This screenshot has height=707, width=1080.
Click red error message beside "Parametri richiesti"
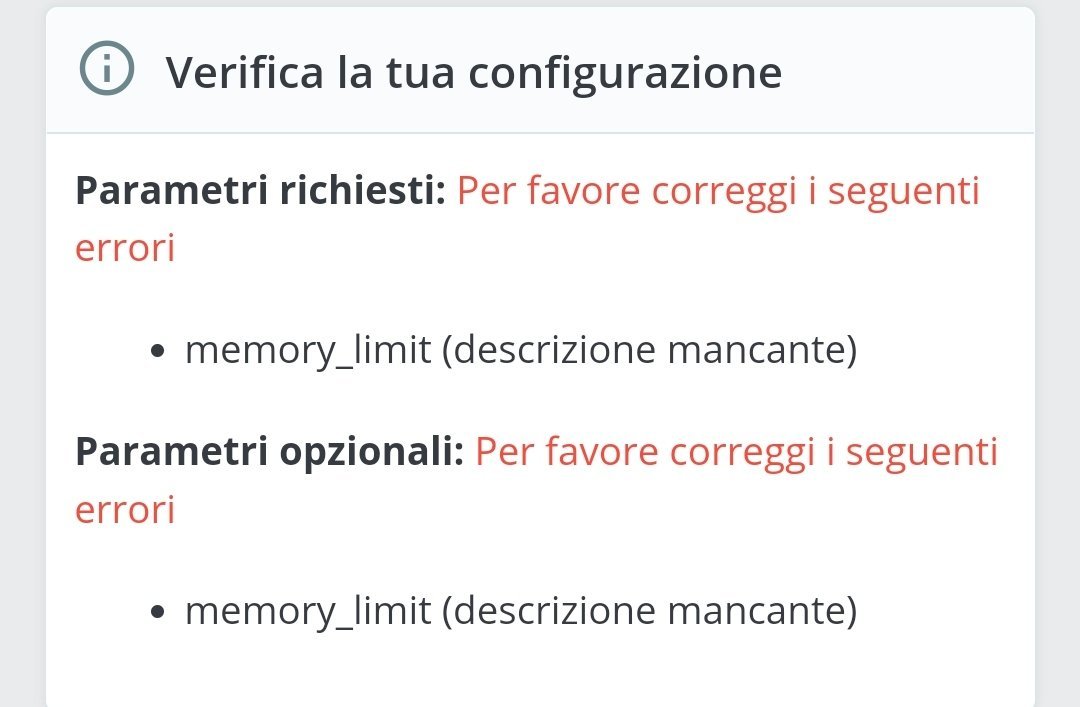718,190
